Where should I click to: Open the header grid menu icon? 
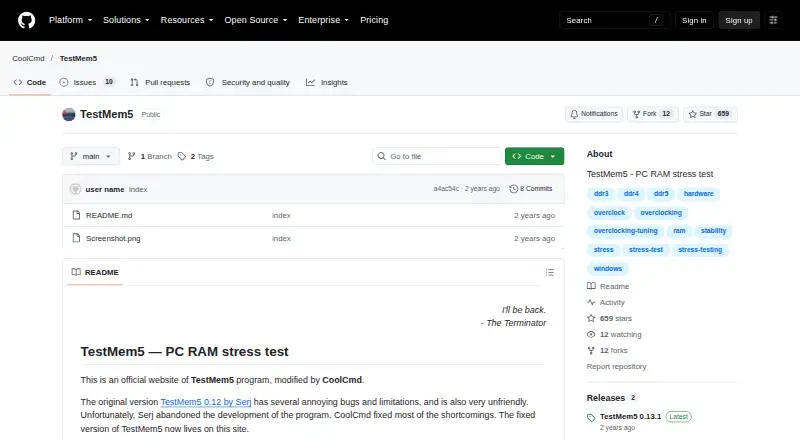773,20
